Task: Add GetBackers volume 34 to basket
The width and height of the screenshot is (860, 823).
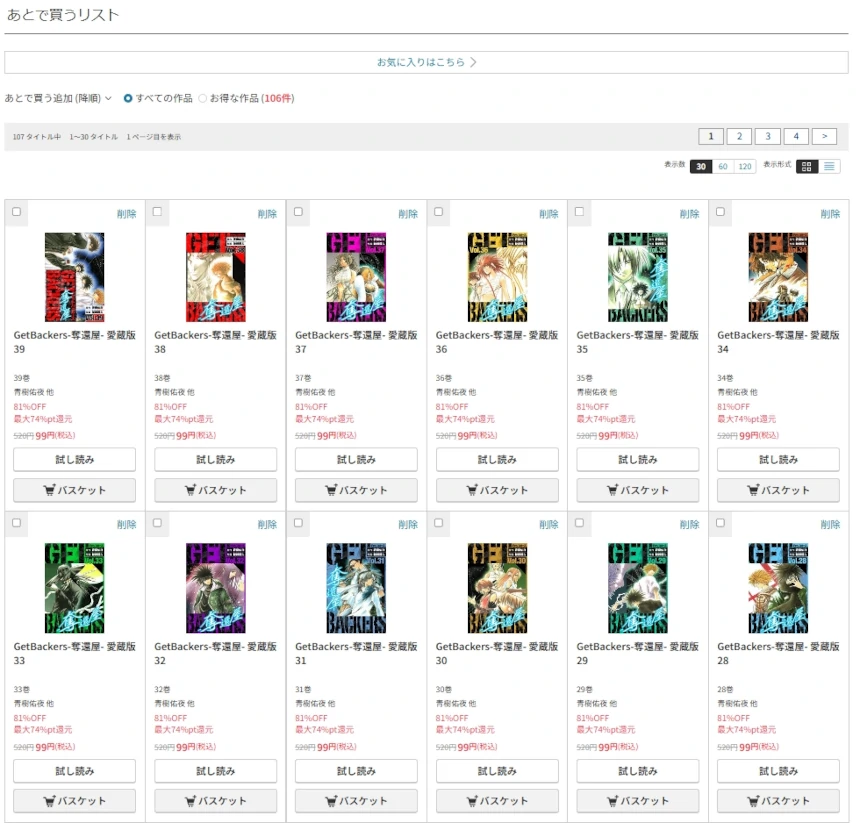Action: (x=778, y=490)
